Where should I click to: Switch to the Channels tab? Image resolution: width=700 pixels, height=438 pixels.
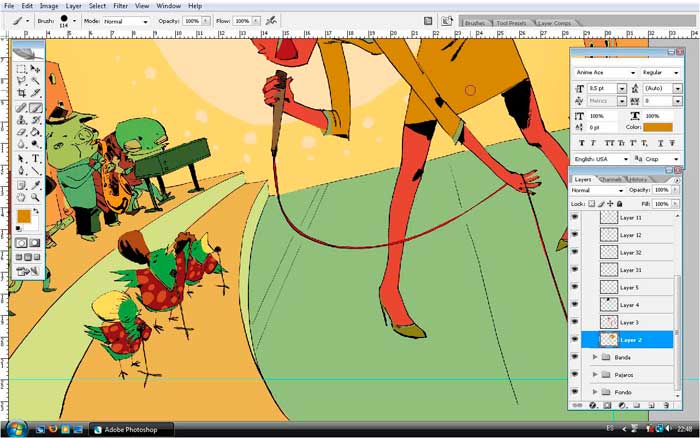pyautogui.click(x=609, y=180)
